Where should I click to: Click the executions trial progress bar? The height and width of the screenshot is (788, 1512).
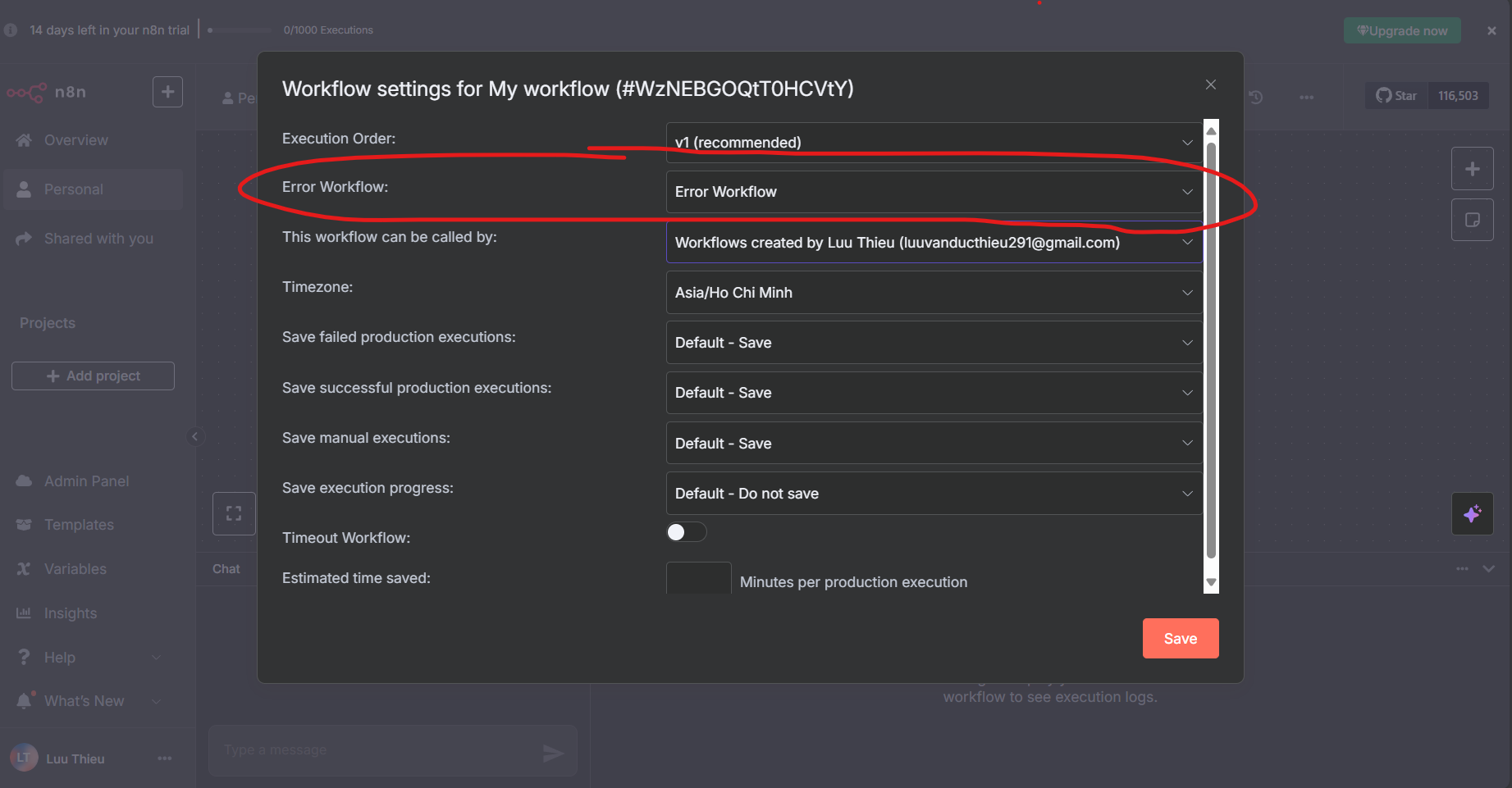point(240,30)
